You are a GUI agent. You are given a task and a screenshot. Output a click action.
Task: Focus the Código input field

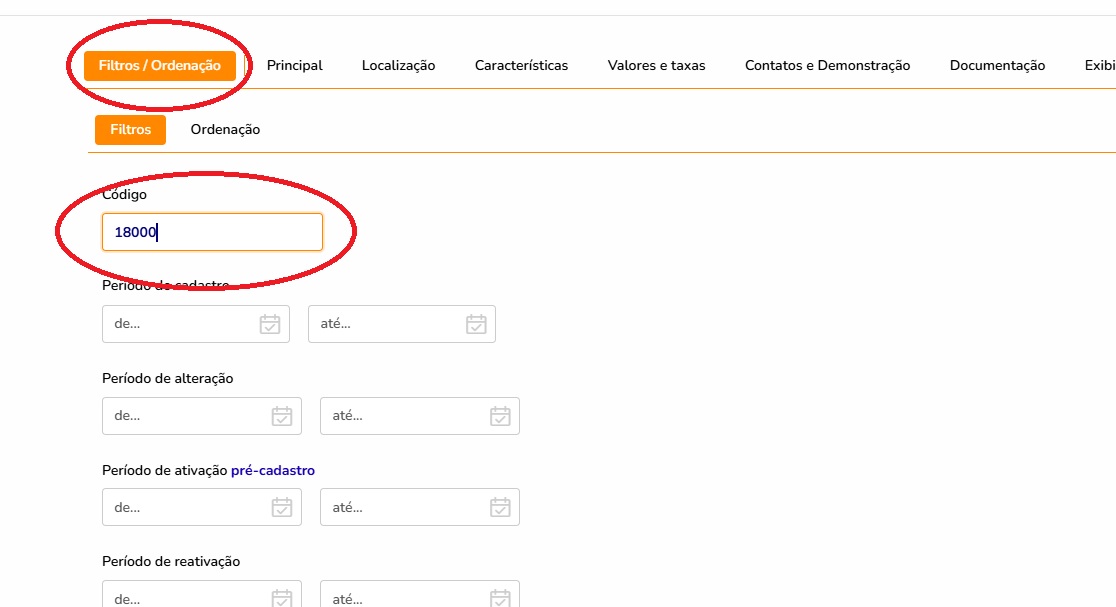point(212,232)
